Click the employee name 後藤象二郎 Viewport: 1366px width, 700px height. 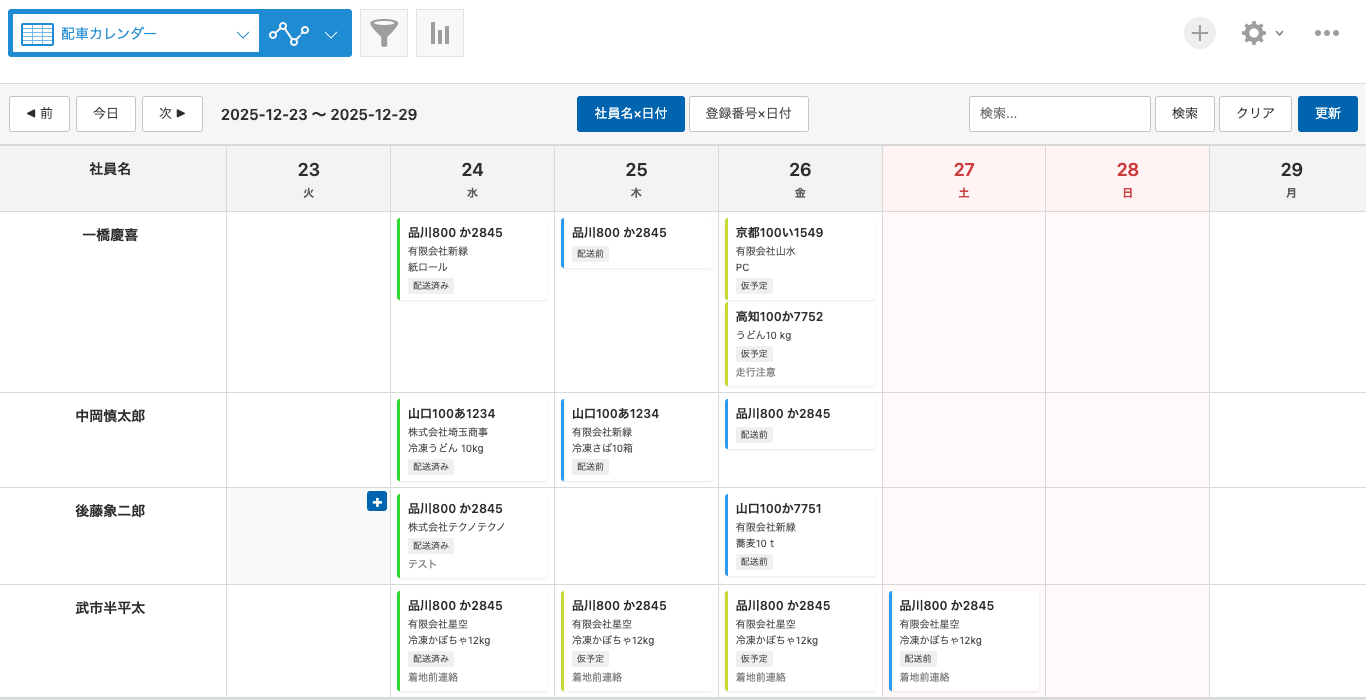click(110, 510)
